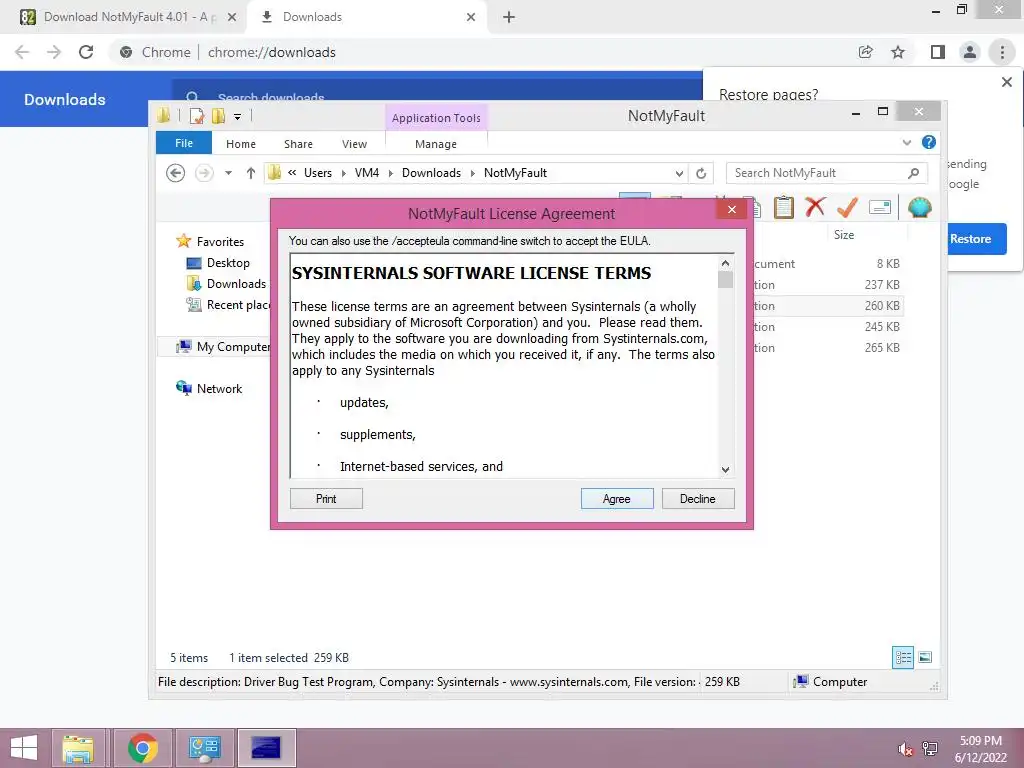Select Downloads in the navigation pane
This screenshot has height=768, width=1024.
click(x=236, y=283)
